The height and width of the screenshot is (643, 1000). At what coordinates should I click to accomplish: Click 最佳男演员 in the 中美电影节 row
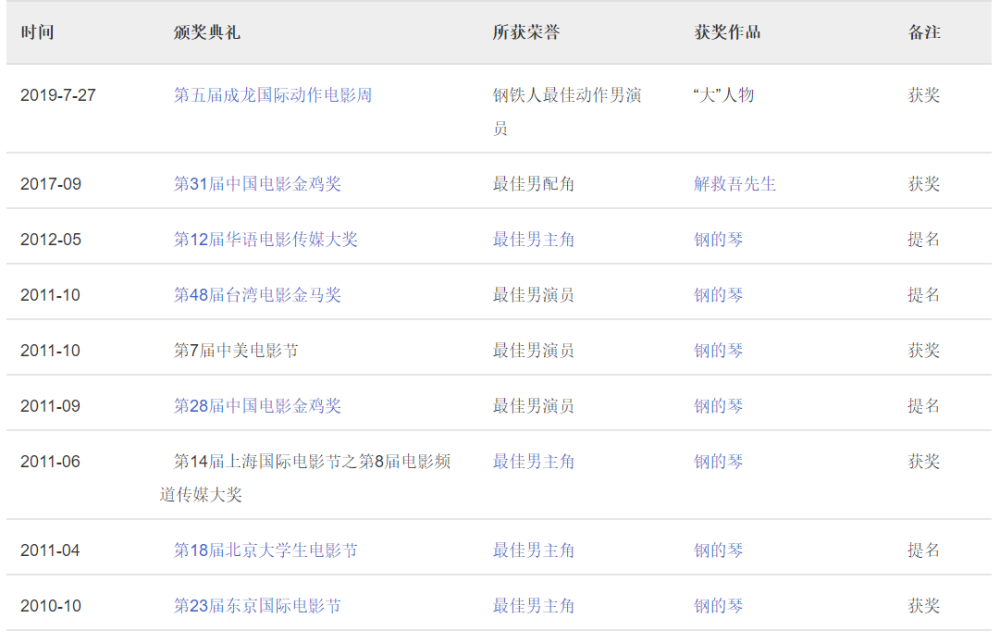coord(533,350)
